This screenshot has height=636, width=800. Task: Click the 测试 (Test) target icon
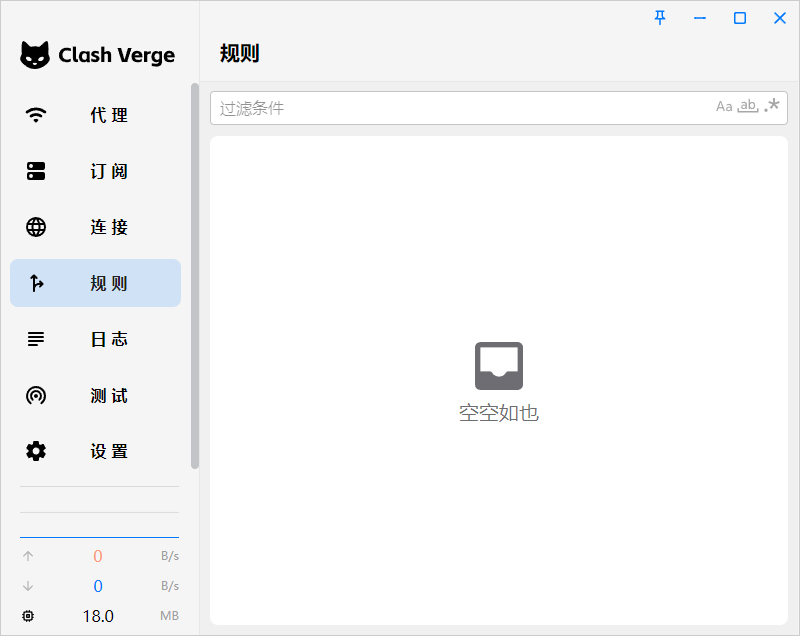pyautogui.click(x=36, y=395)
